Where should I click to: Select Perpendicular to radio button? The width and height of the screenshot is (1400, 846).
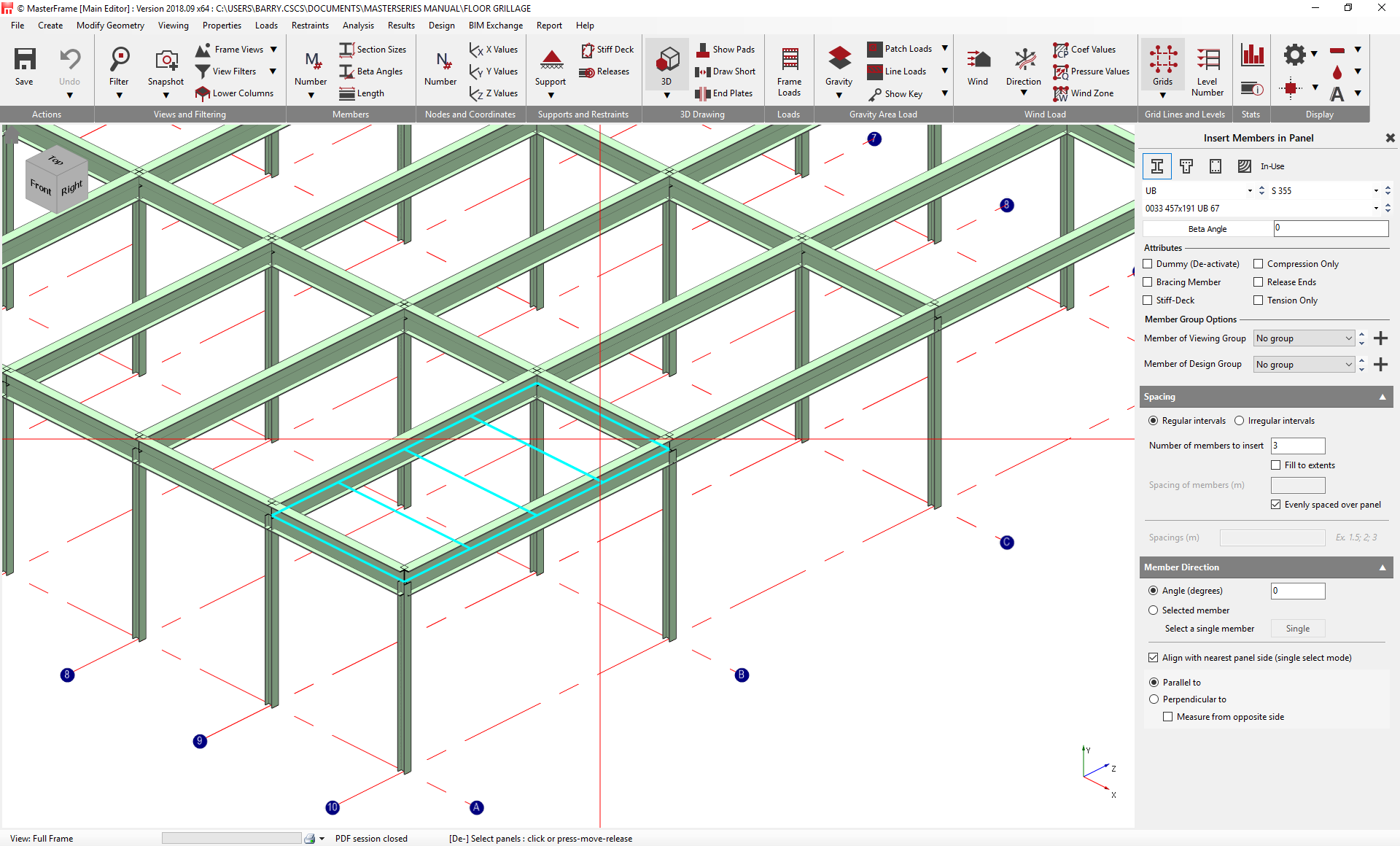(1154, 699)
